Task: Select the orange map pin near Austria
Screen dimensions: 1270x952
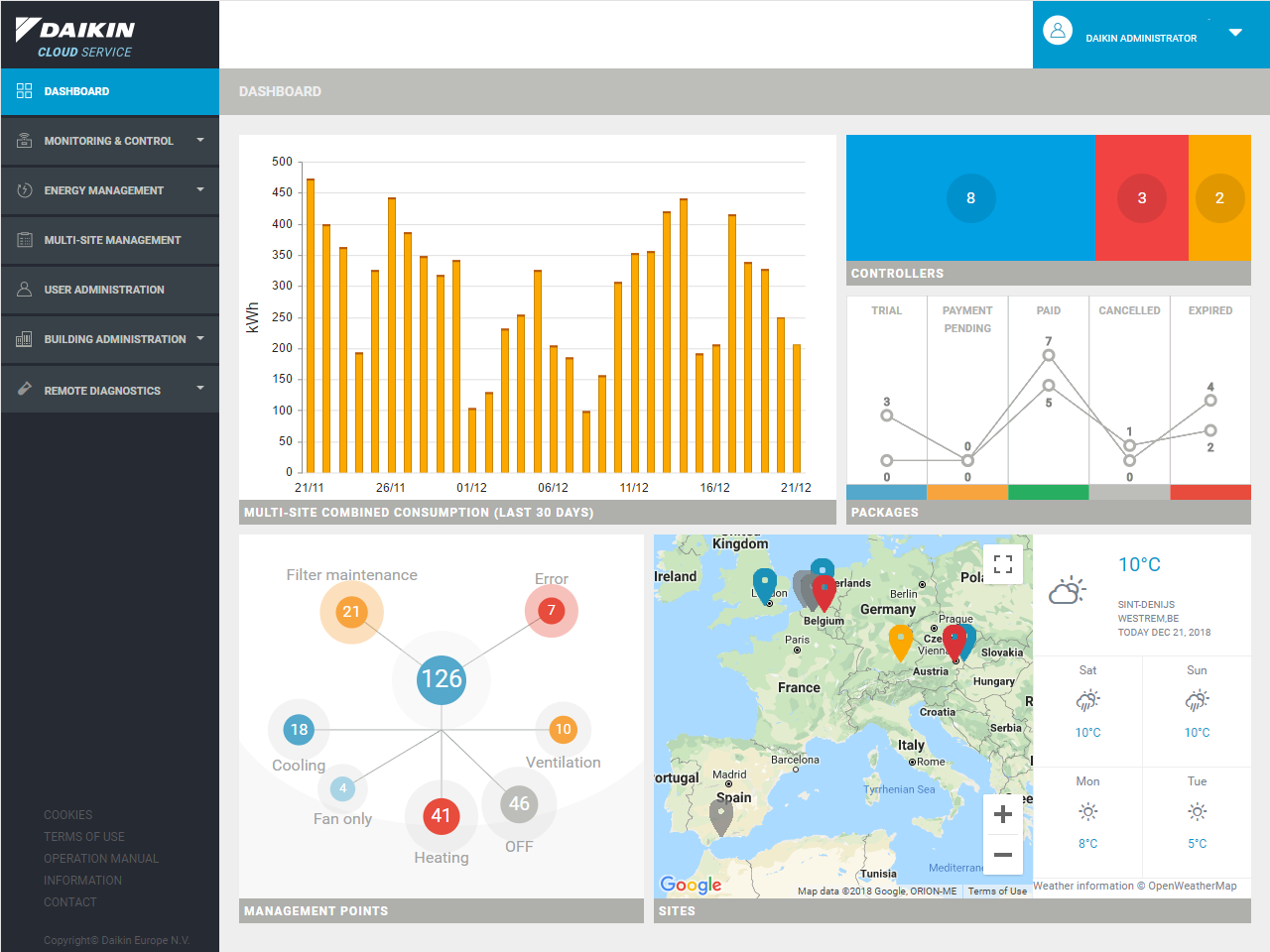Action: coord(900,641)
